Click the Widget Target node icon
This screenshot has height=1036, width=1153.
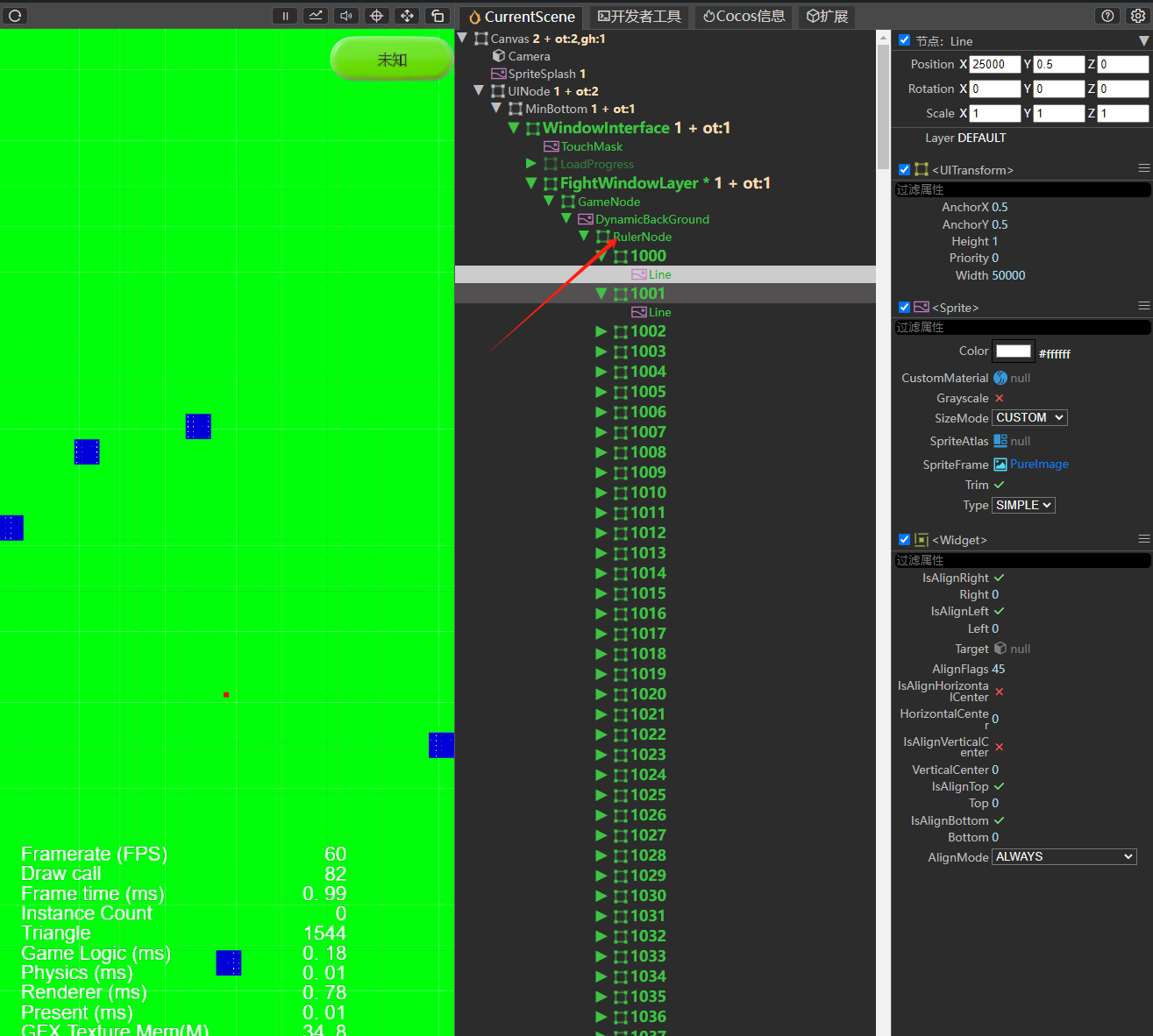tap(1000, 649)
